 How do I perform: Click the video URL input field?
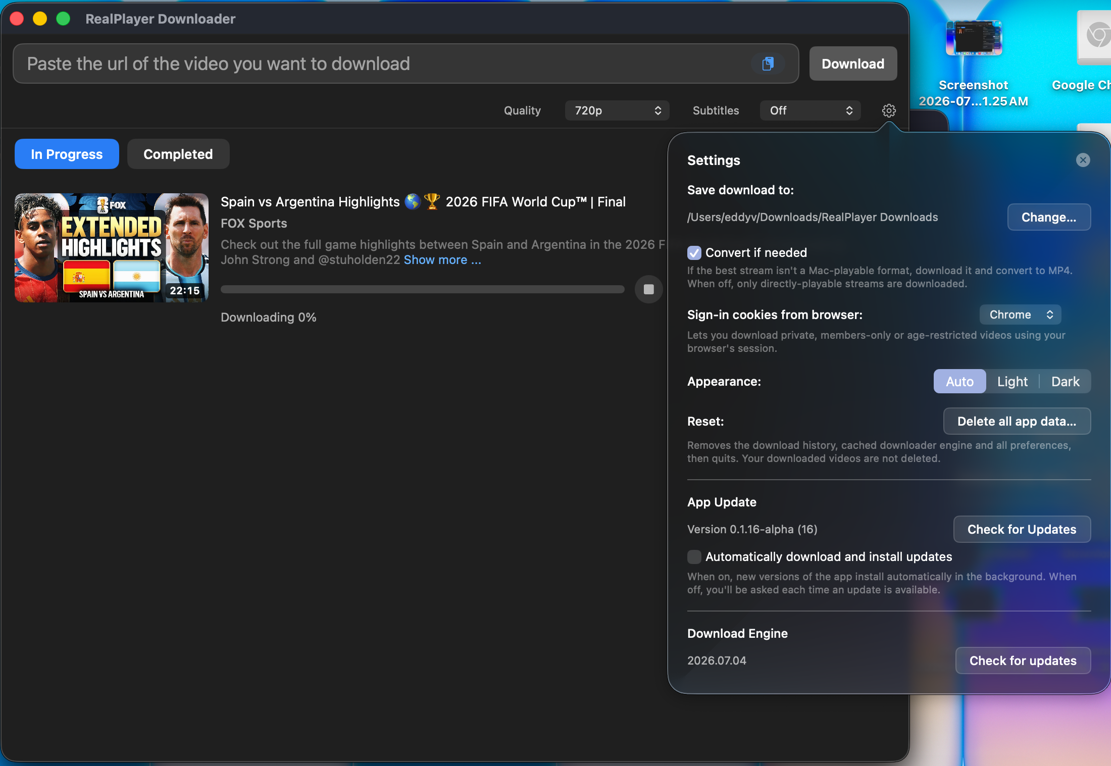(x=405, y=64)
